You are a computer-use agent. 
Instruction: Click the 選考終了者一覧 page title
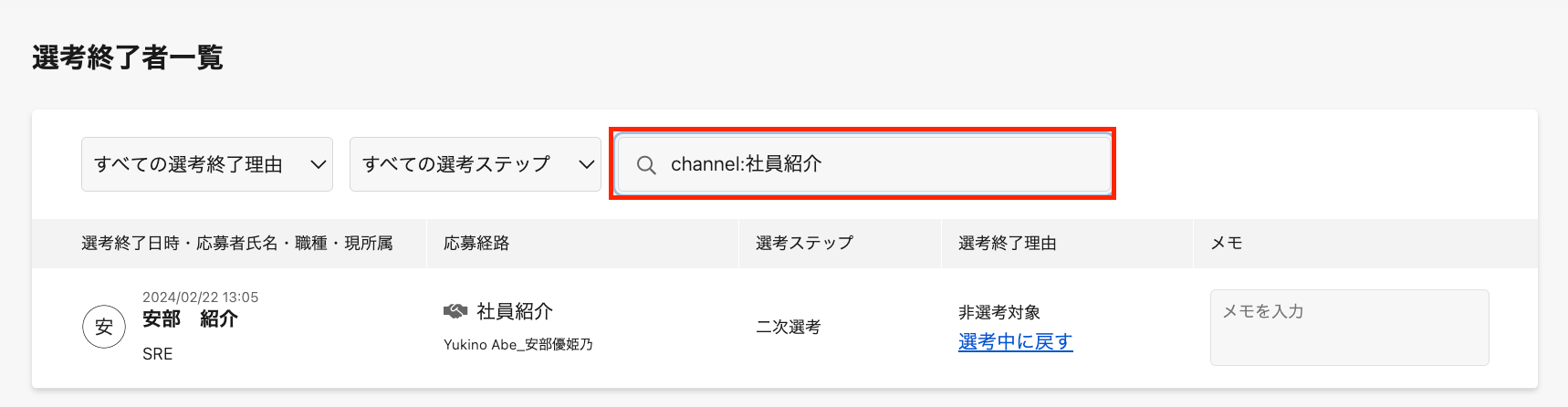pos(128,57)
